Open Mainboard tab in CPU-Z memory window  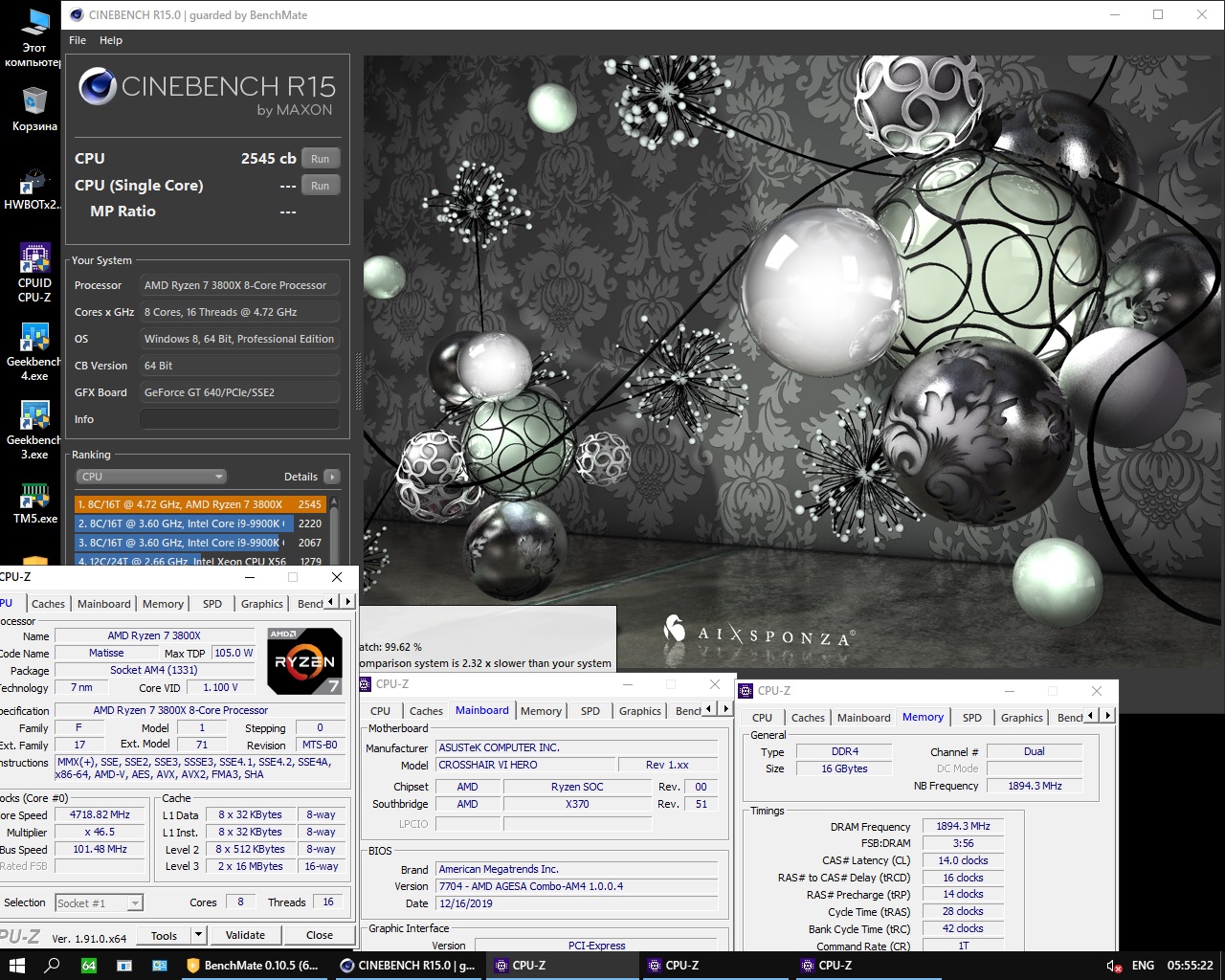click(x=864, y=718)
